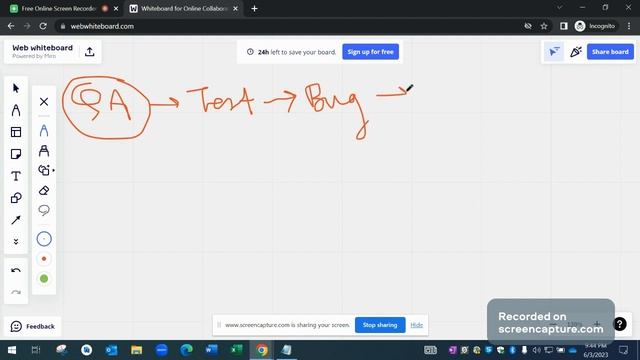This screenshot has height=360, width=640.
Task: Choose the thin blue outlined pen swatch
Action: point(44,239)
